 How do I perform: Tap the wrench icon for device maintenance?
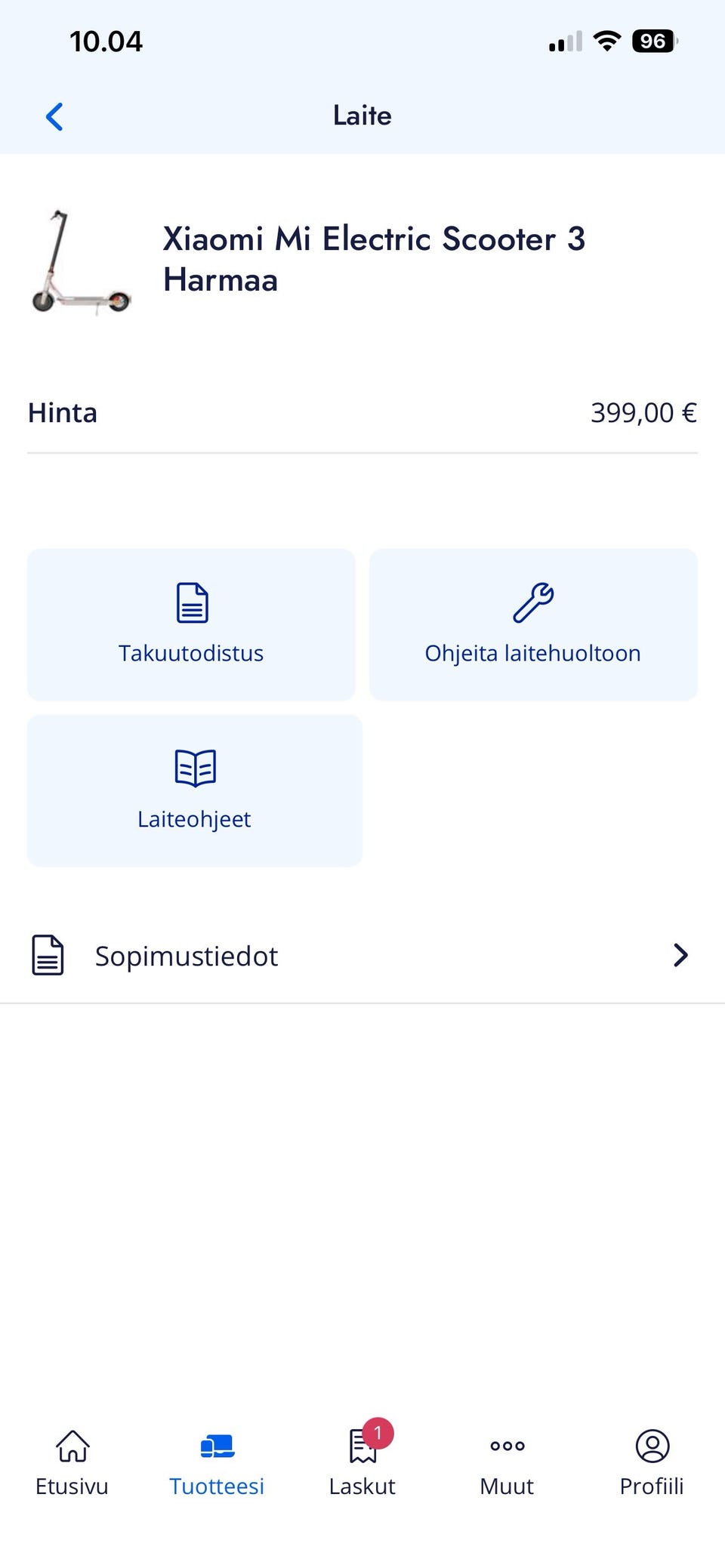pos(533,602)
